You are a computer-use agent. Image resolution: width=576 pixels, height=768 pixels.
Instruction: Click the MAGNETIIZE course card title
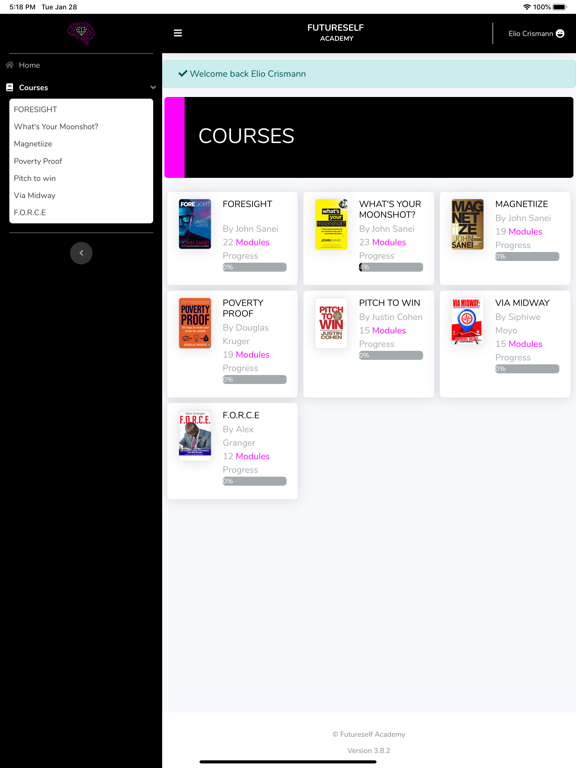521,204
